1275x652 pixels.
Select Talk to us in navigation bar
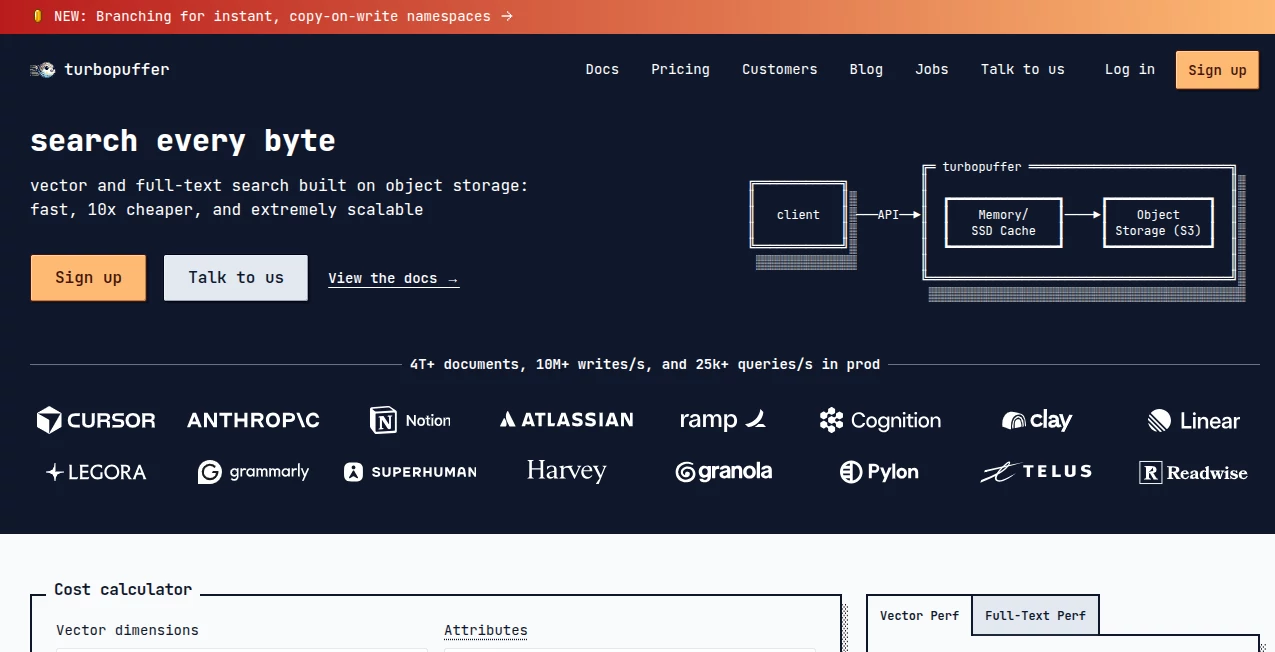[x=1022, y=69]
